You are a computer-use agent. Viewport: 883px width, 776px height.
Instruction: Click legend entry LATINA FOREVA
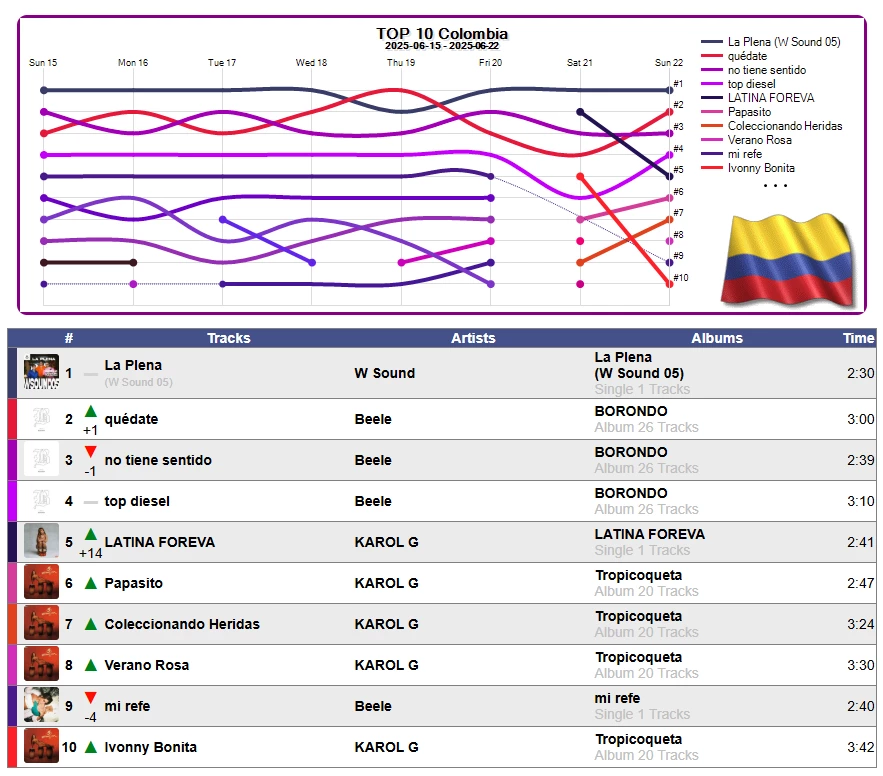click(x=770, y=98)
